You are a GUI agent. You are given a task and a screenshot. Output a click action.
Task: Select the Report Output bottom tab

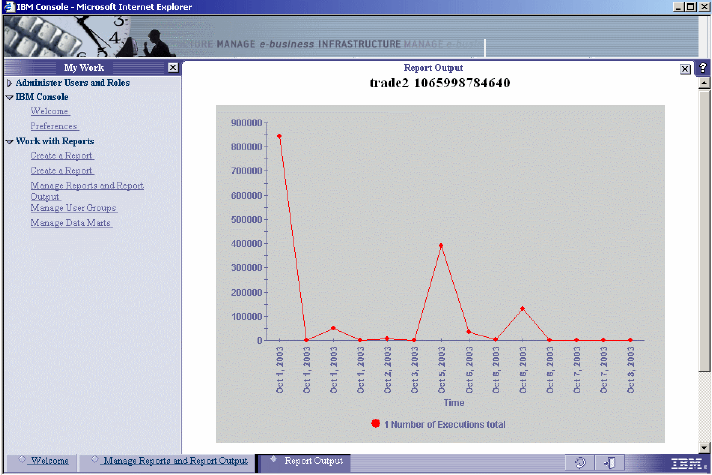313,460
